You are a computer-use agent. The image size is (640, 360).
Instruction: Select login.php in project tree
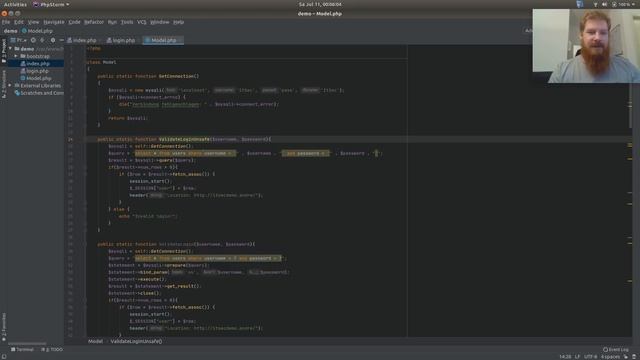(x=36, y=71)
